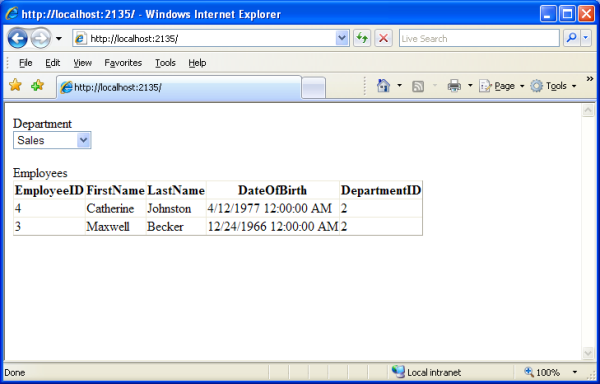Viewport: 600px width, 384px height.
Task: Open the zoom level dropdown arrow
Action: 574,372
